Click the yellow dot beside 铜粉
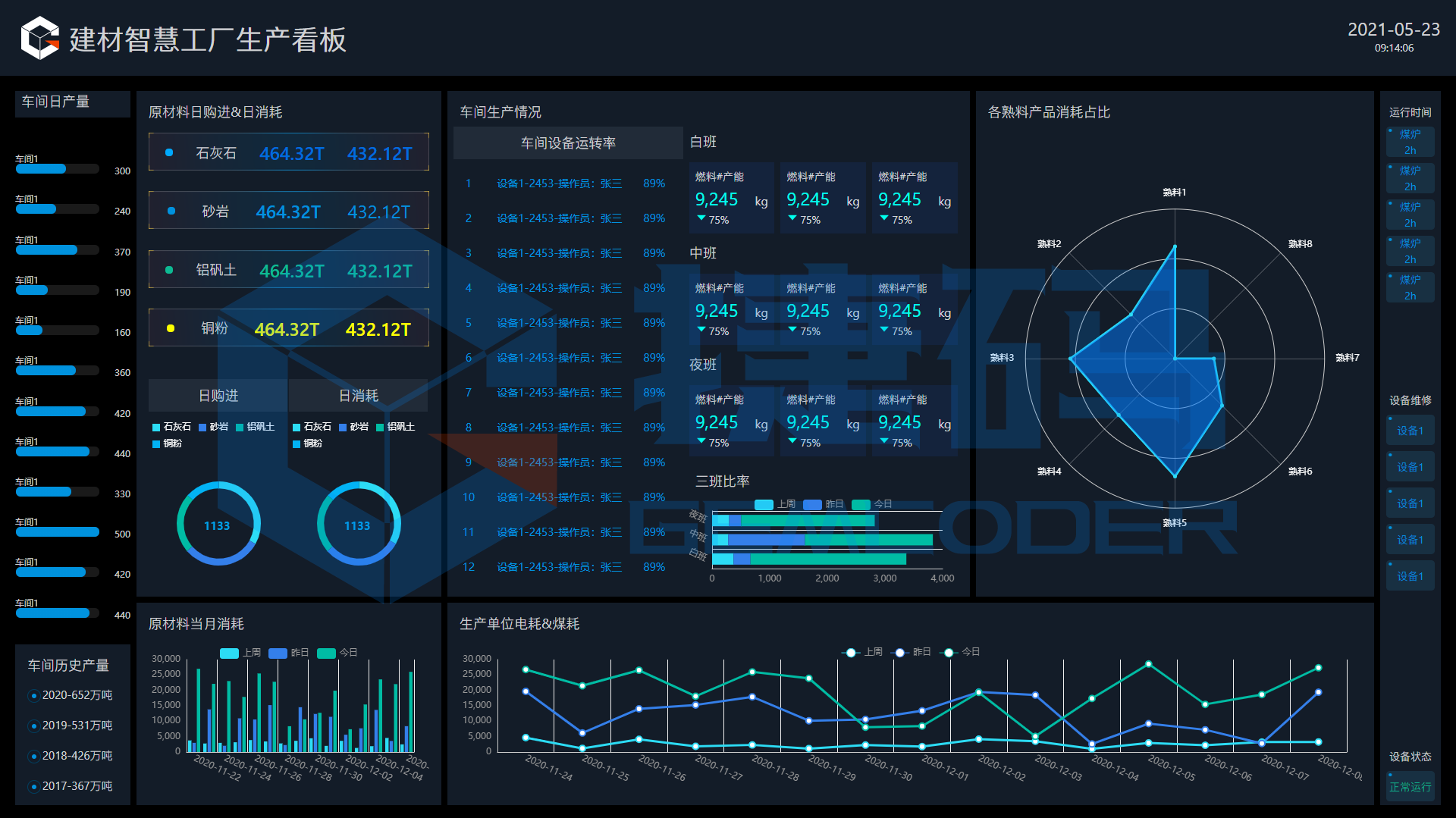The width and height of the screenshot is (1456, 818). point(171,328)
